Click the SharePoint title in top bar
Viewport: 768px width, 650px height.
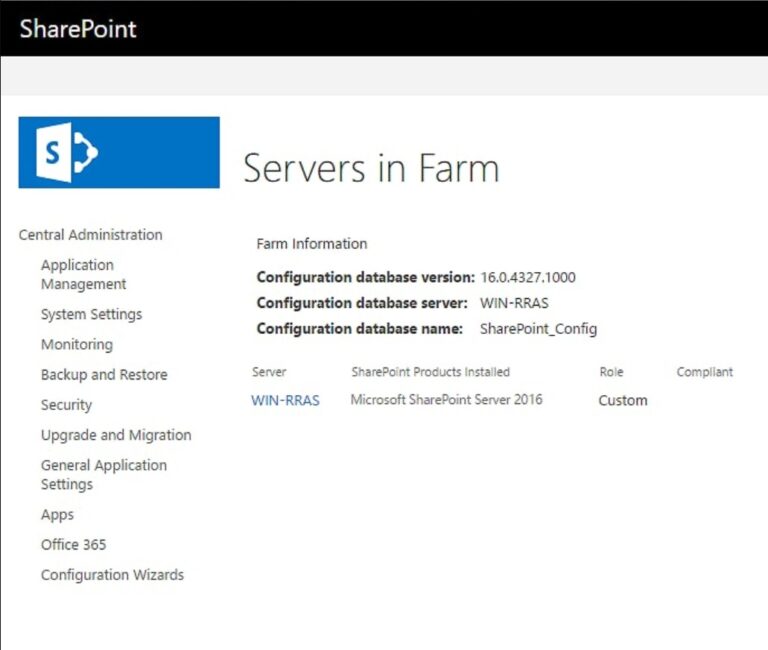[78, 28]
